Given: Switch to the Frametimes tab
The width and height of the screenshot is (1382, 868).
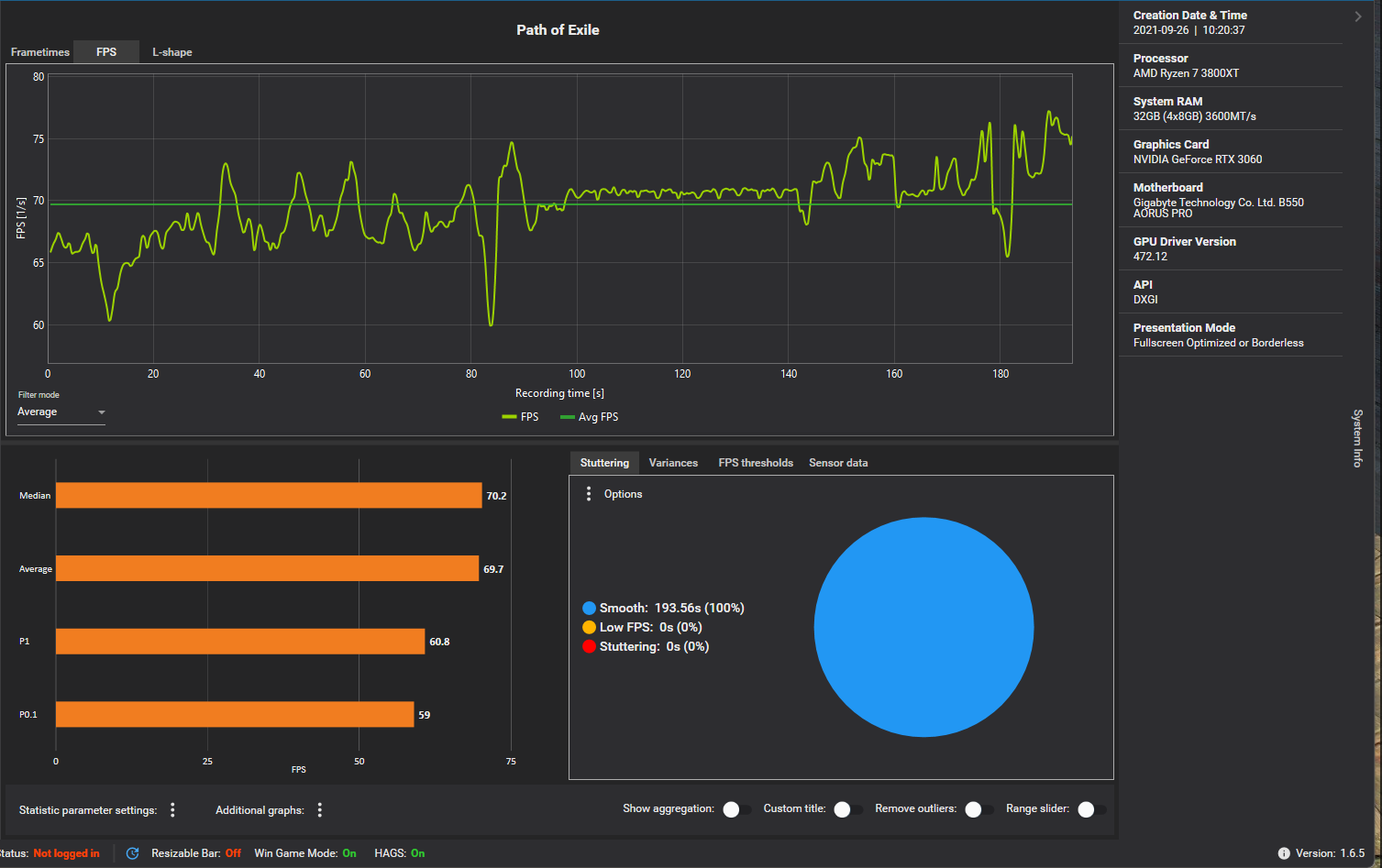Looking at the screenshot, I should (x=40, y=52).
